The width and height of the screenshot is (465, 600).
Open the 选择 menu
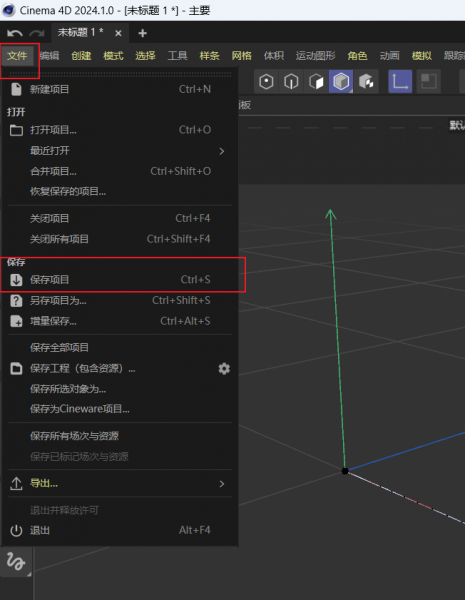click(x=145, y=56)
